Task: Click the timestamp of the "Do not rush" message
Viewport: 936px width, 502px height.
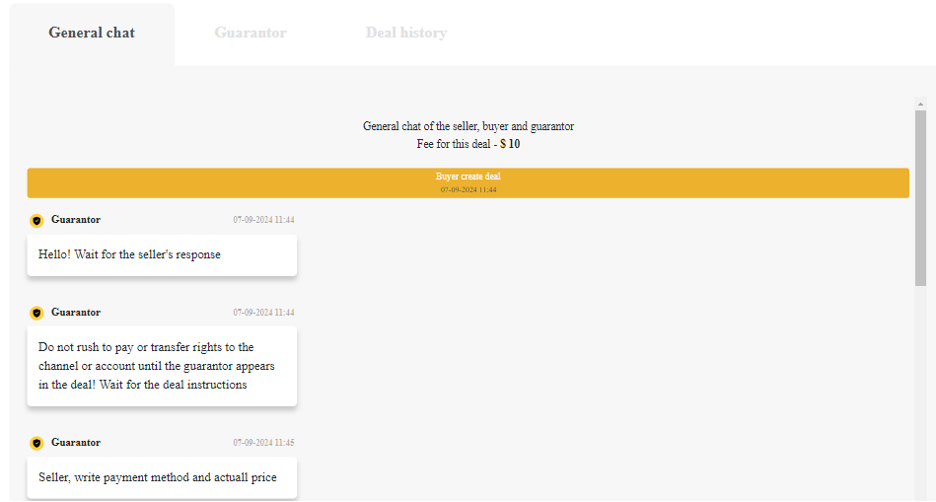Action: coord(264,313)
